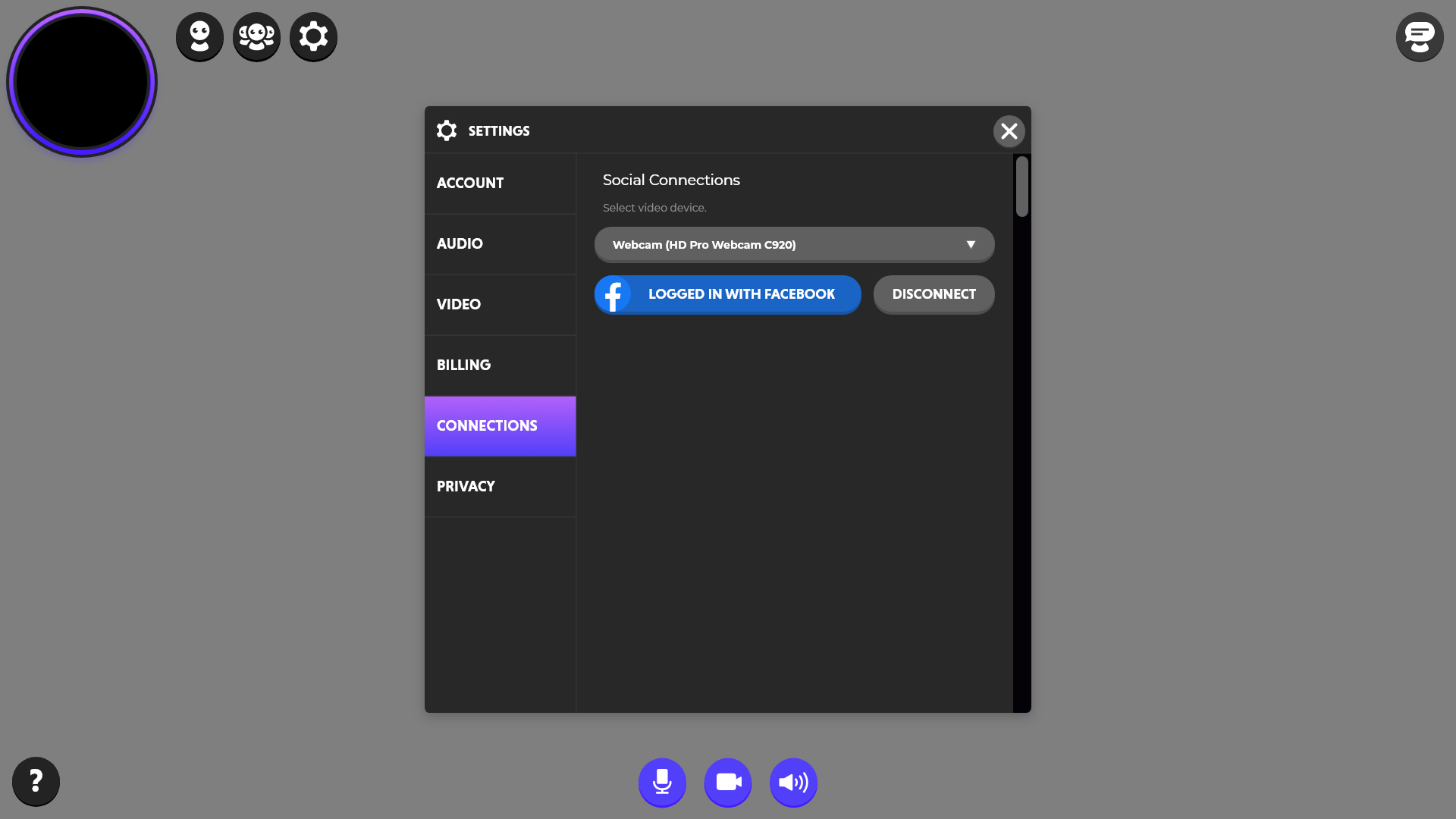Close the Settings dialog
Viewport: 1456px width, 819px height.
click(1009, 131)
